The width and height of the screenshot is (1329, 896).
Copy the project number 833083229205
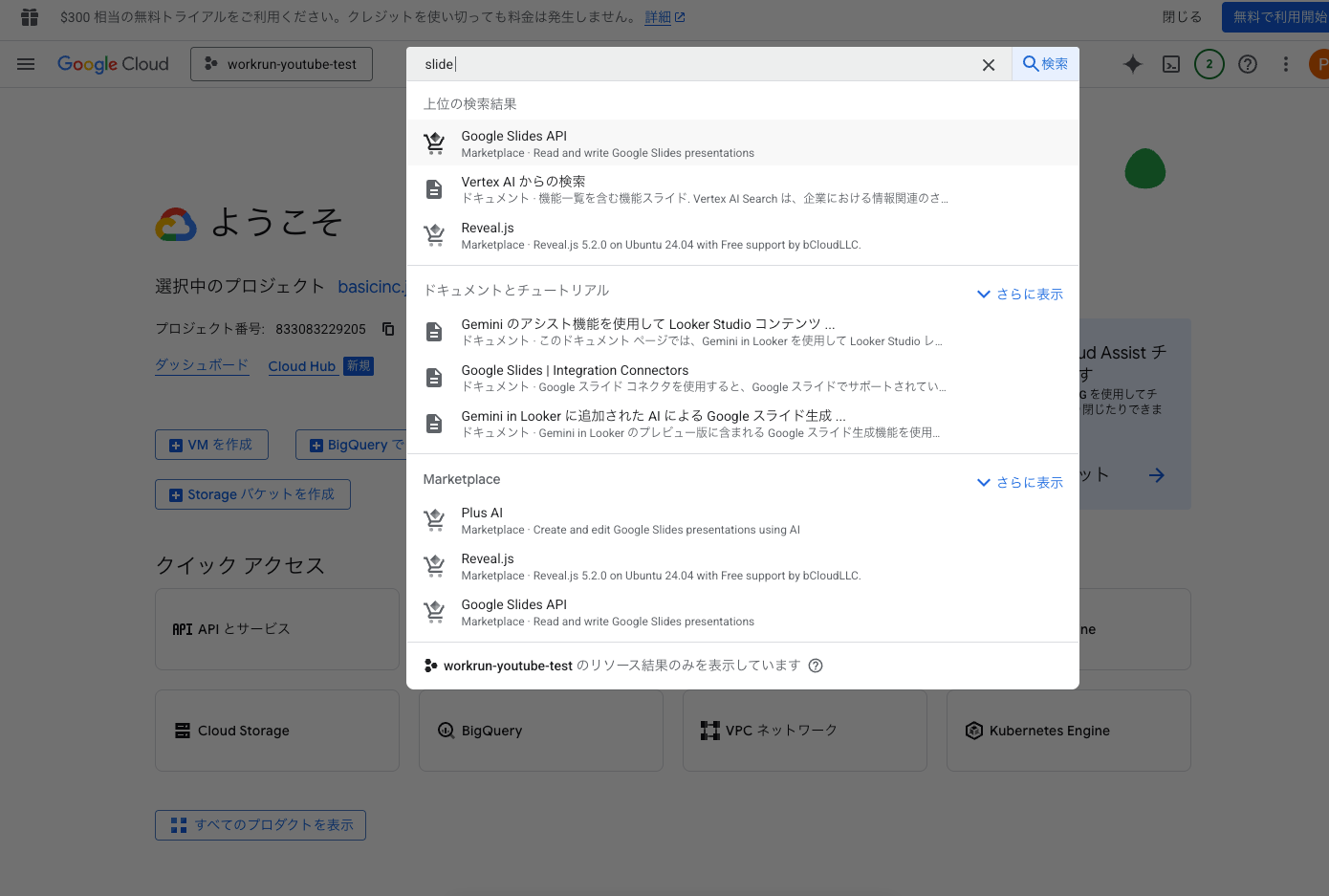(x=388, y=329)
